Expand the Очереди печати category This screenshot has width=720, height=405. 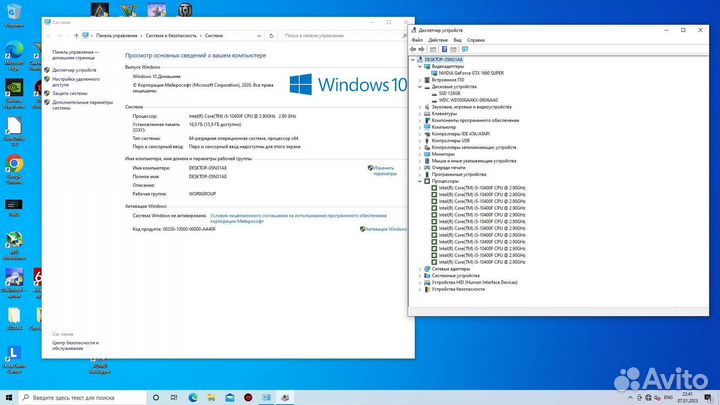[420, 168]
